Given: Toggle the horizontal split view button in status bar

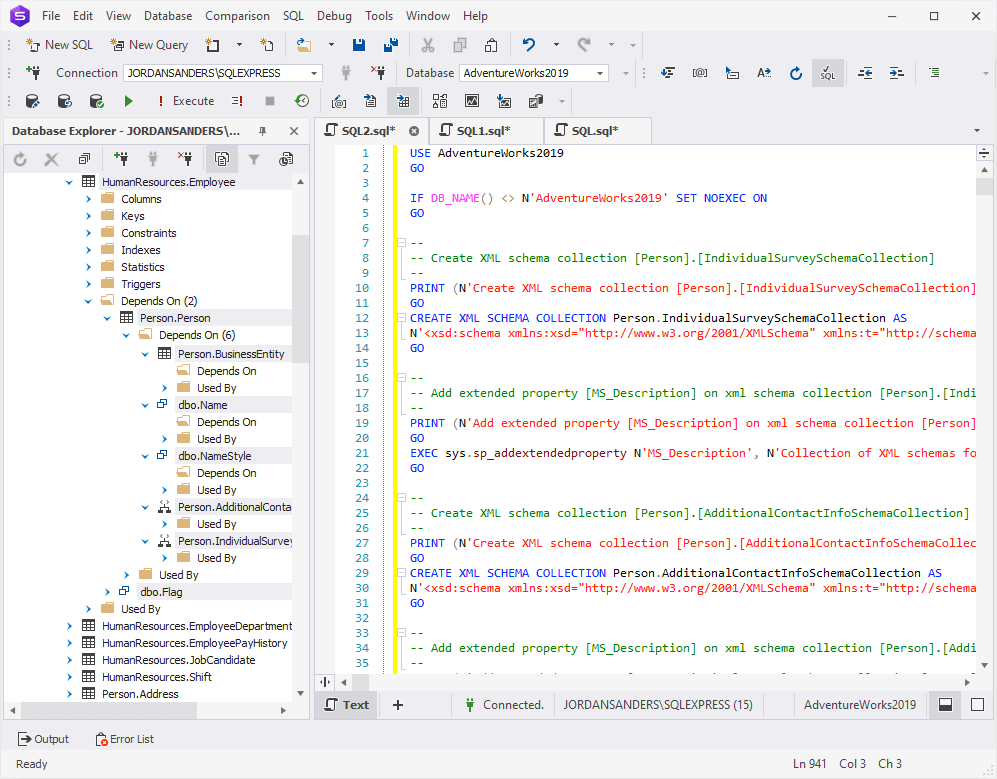Looking at the screenshot, I should point(945,705).
